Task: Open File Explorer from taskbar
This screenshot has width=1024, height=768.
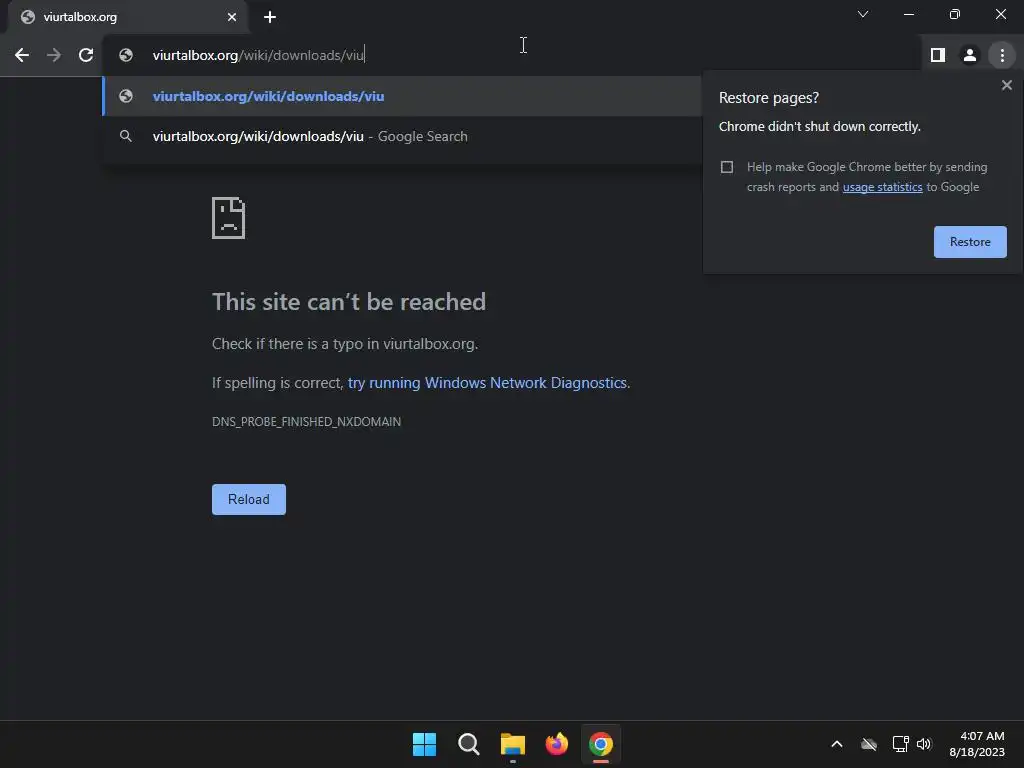Action: click(x=513, y=744)
